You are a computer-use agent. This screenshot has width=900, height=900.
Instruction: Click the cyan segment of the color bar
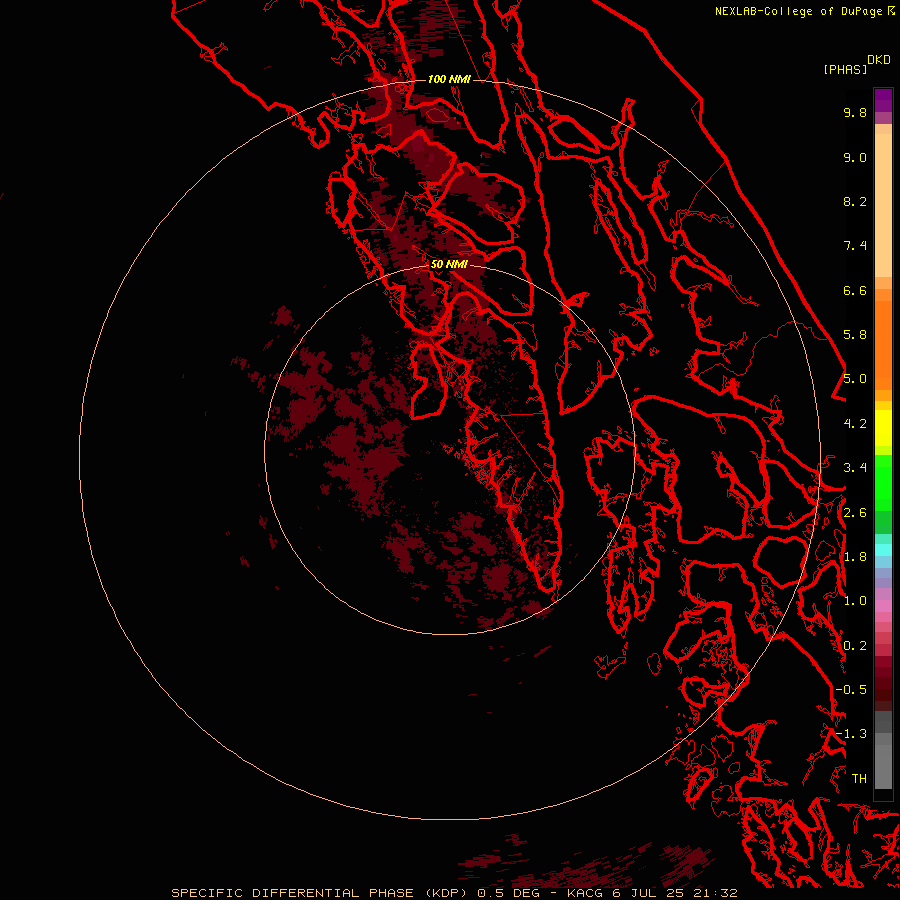(883, 549)
